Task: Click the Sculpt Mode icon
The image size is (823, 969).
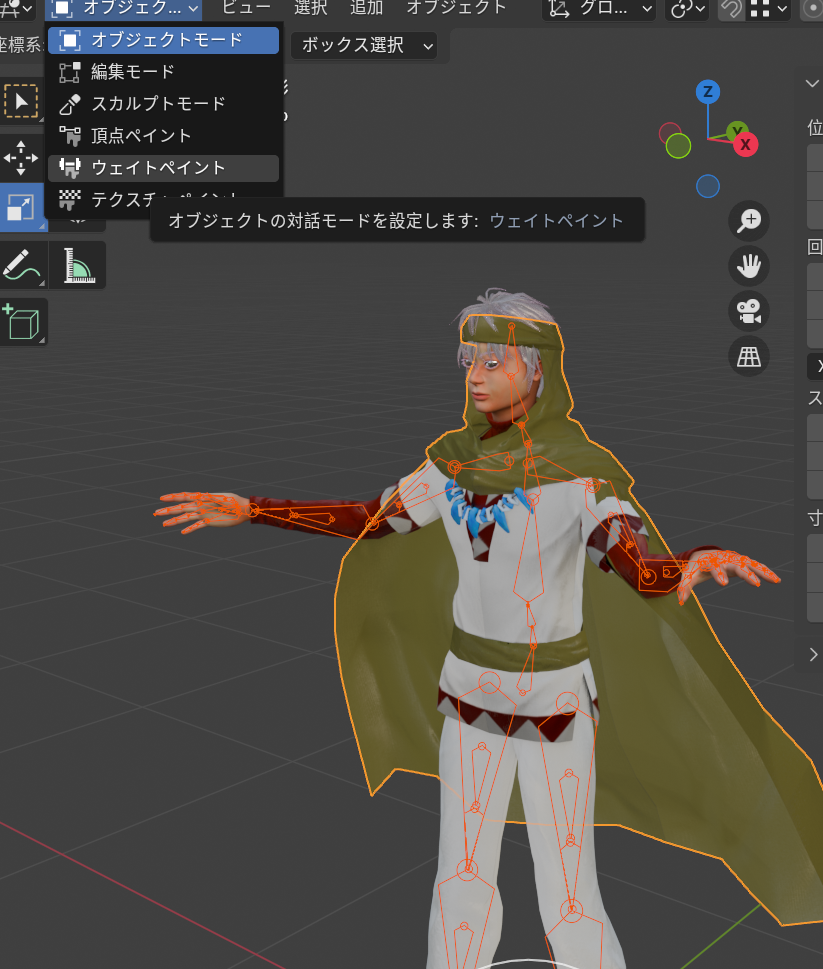Action: click(69, 104)
